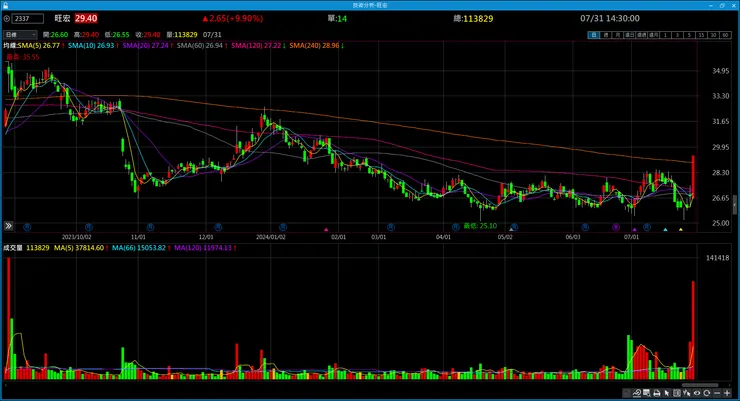Click the lowest price label 25.10
Viewport: 740px width, 401px height.
[x=480, y=226]
